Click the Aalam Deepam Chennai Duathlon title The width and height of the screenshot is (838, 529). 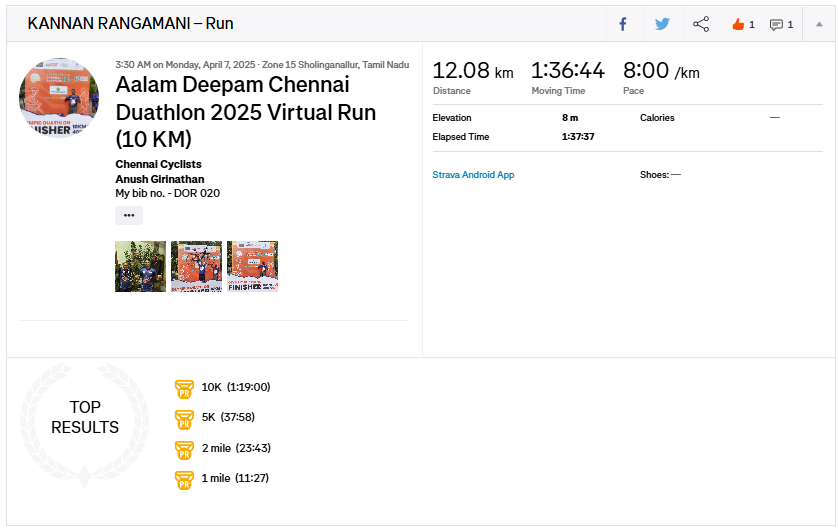pos(246,111)
